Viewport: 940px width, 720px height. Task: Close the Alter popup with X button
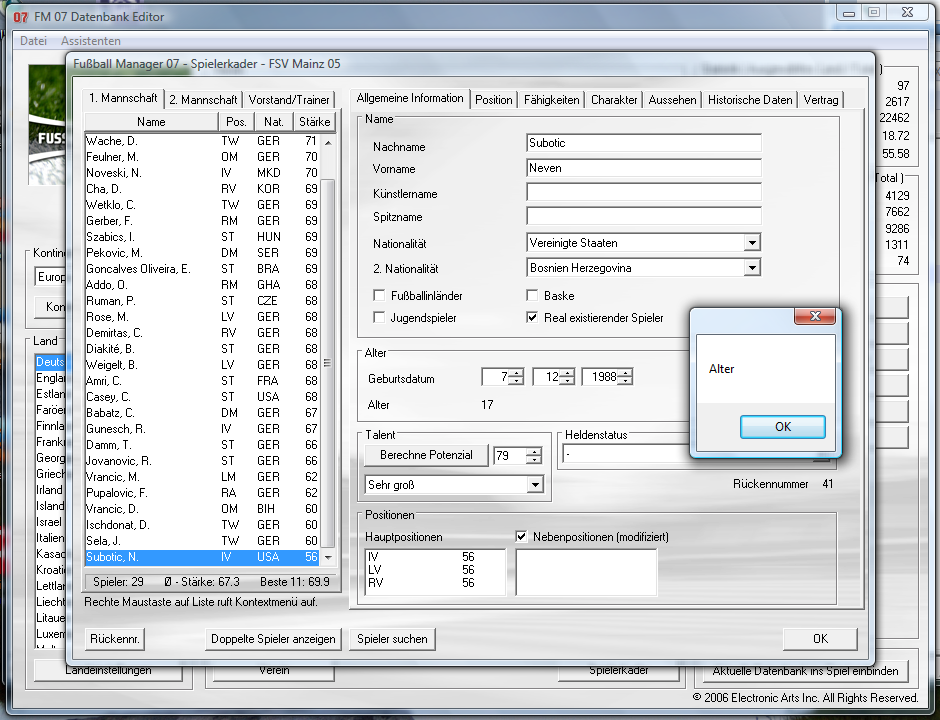pos(815,317)
